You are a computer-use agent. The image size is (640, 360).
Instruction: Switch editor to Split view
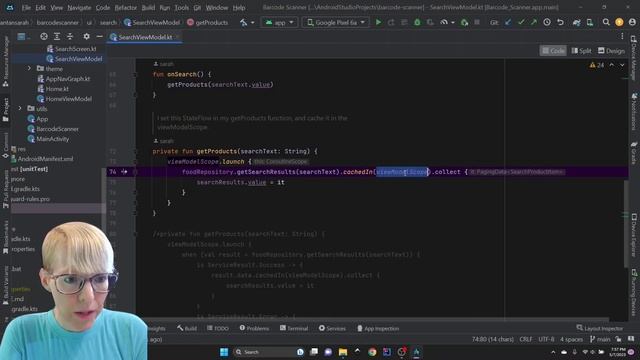click(x=581, y=51)
